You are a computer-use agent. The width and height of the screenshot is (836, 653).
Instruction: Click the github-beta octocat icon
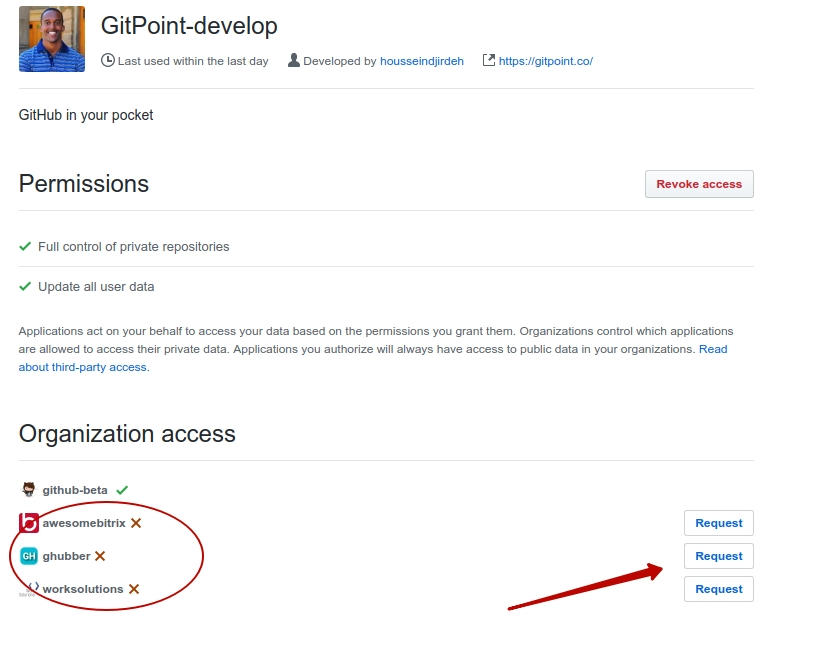point(29,489)
